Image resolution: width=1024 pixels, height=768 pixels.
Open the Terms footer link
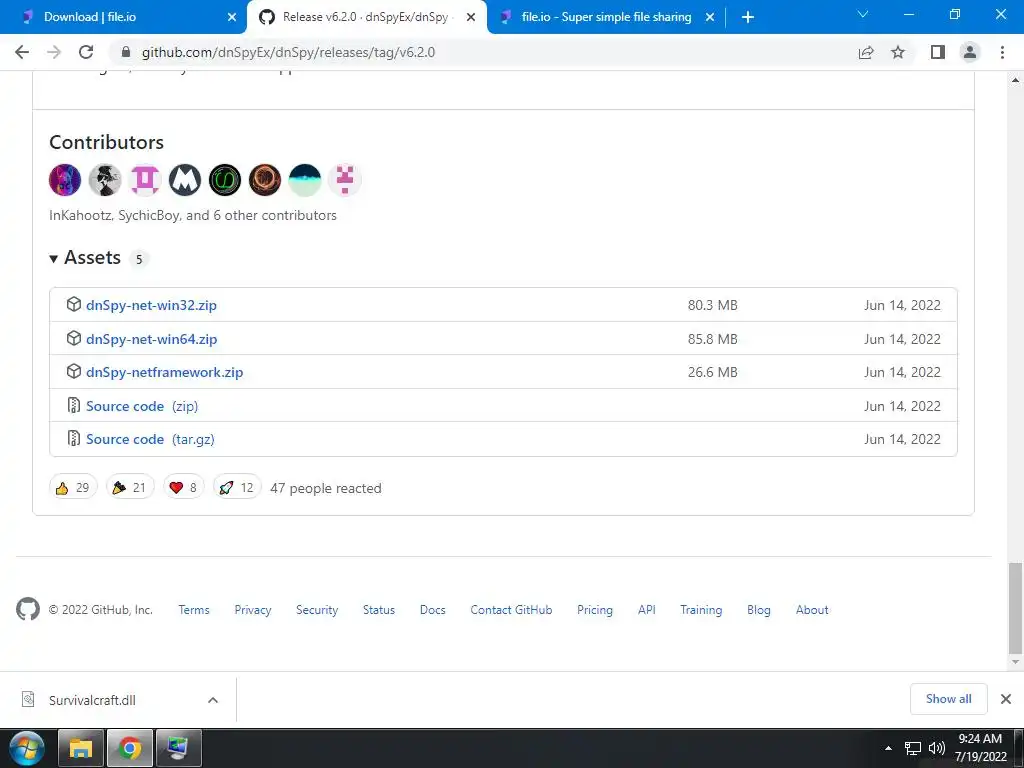(x=194, y=609)
